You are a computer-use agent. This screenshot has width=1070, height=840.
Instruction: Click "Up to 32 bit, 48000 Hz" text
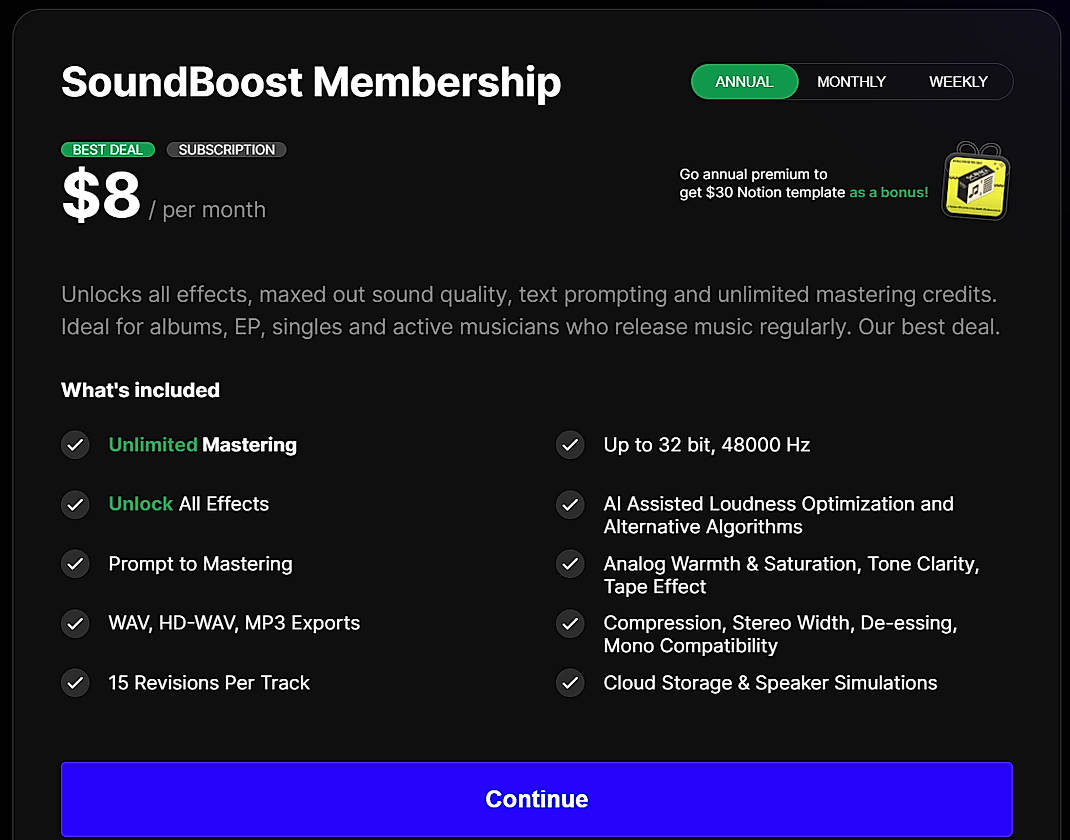(x=707, y=445)
